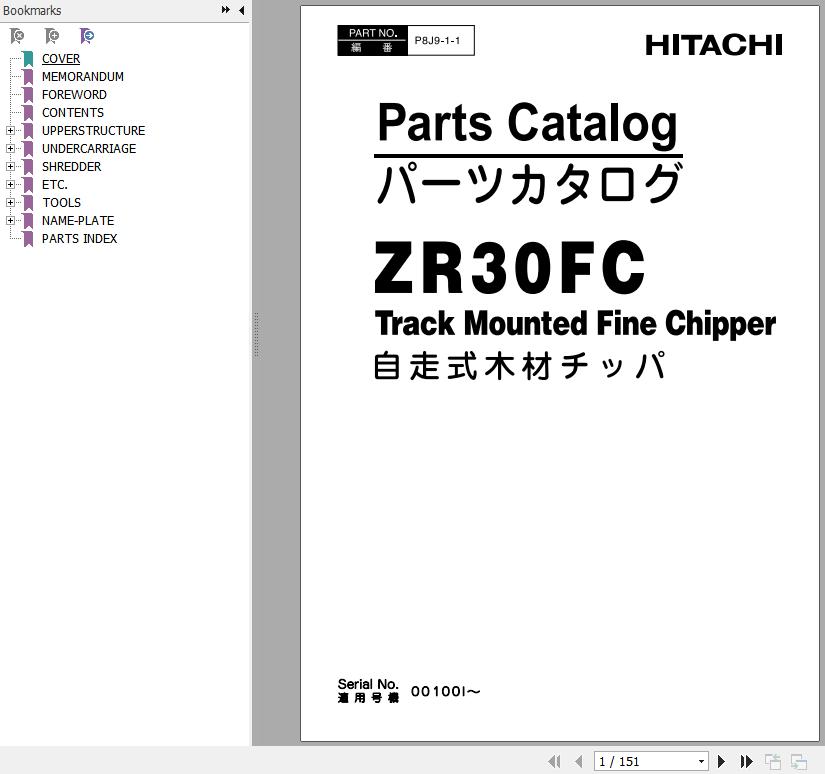Expand the UPPERSTRUCTURE bookmark

pyautogui.click(x=10, y=130)
